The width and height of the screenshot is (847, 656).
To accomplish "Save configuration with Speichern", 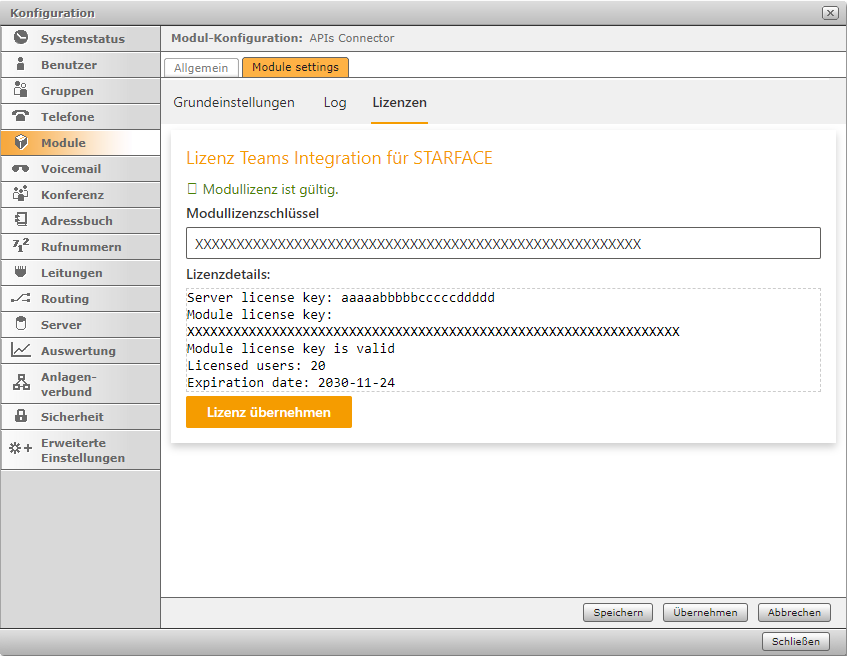I will (618, 612).
